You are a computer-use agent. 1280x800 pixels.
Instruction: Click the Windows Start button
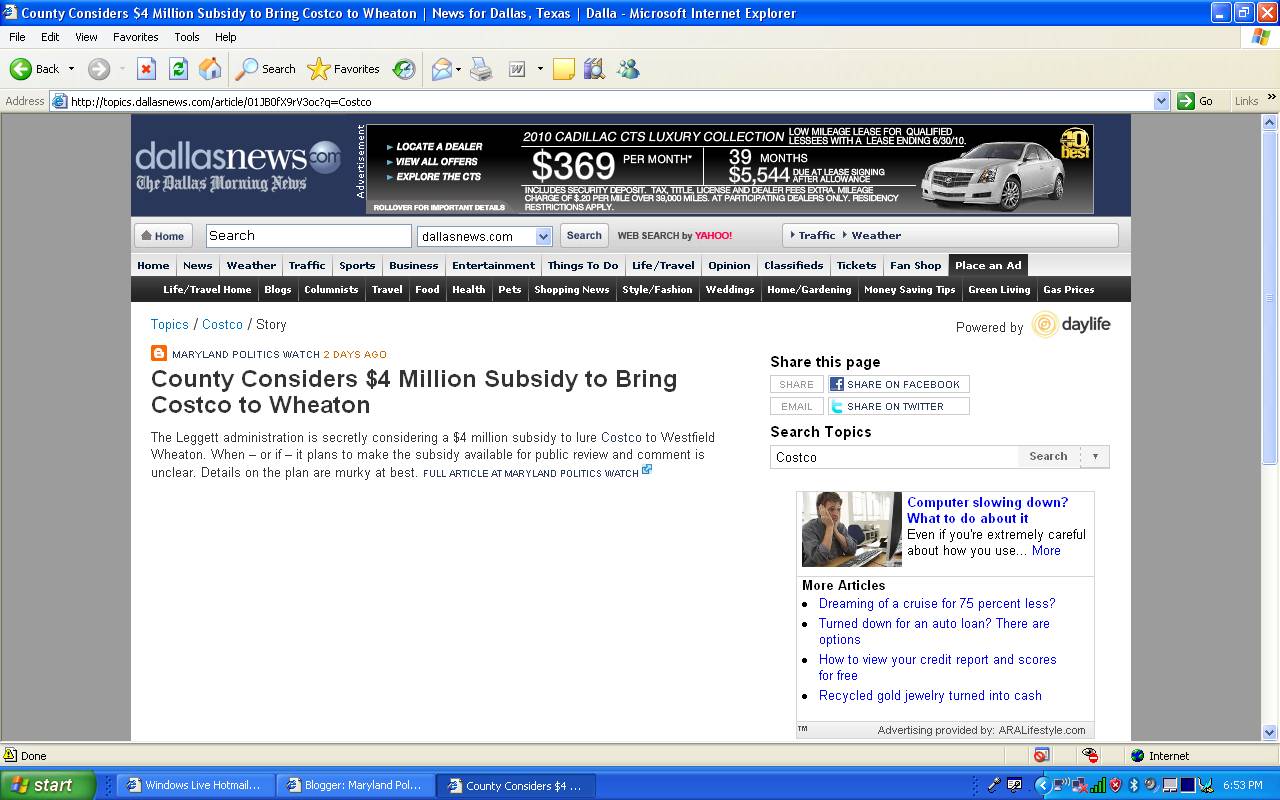48,785
